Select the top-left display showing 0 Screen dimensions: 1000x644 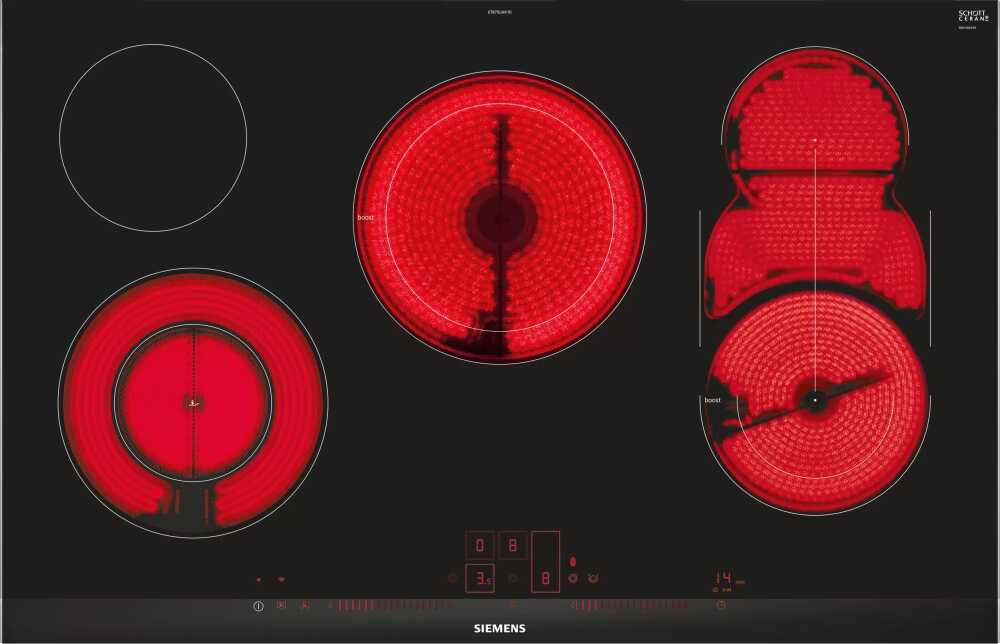480,545
